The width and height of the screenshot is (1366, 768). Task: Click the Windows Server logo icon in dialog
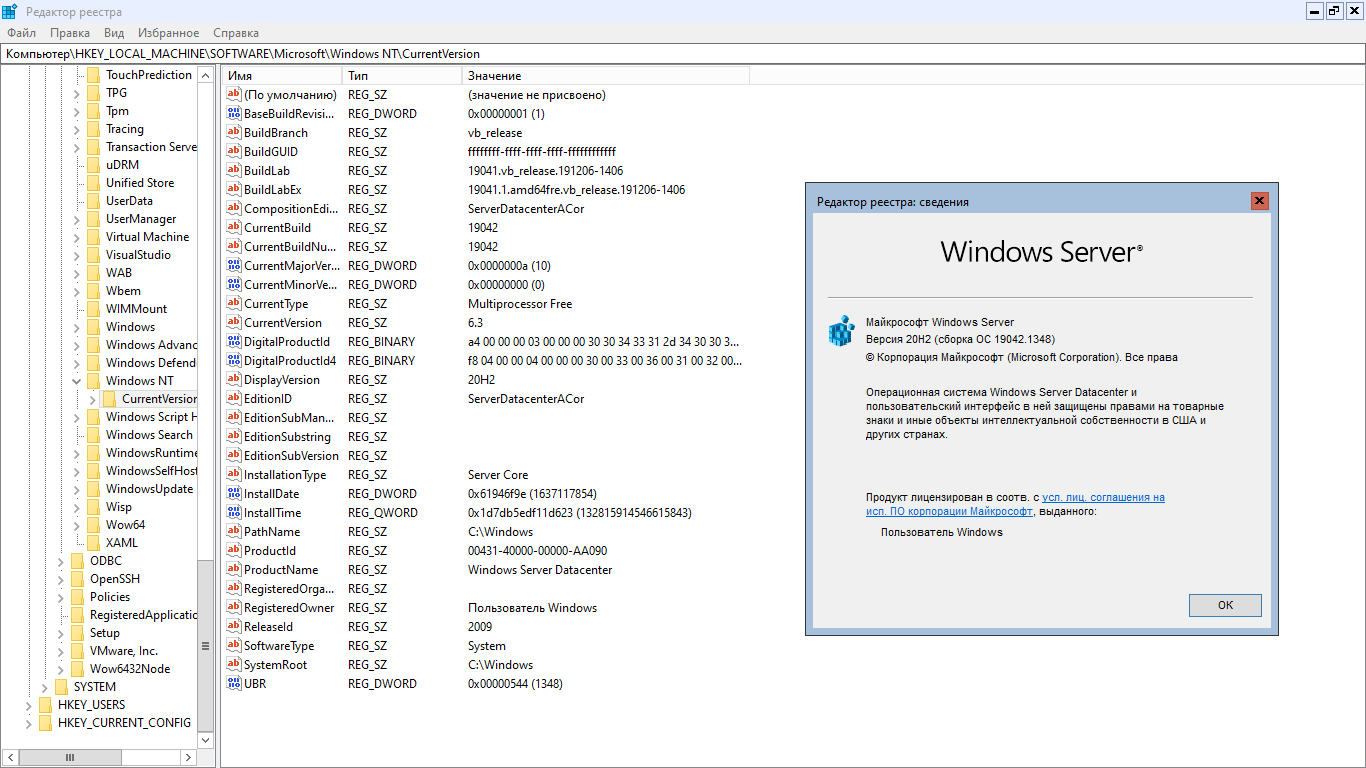tap(841, 332)
